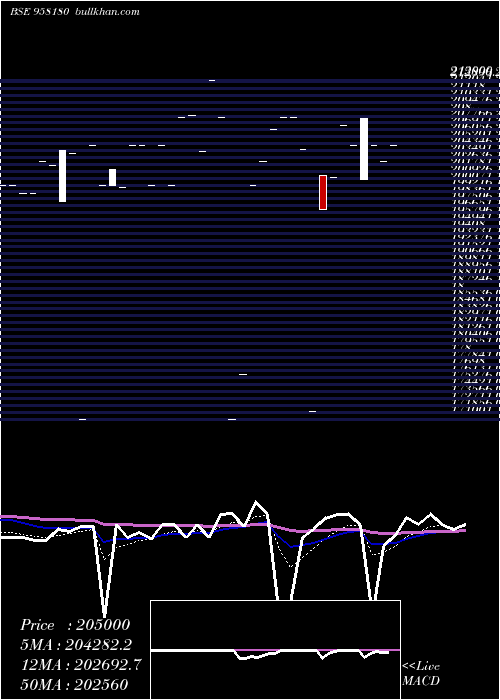Click the "<<Live MACD" label
This screenshot has width=500, height=700.
pos(421,673)
